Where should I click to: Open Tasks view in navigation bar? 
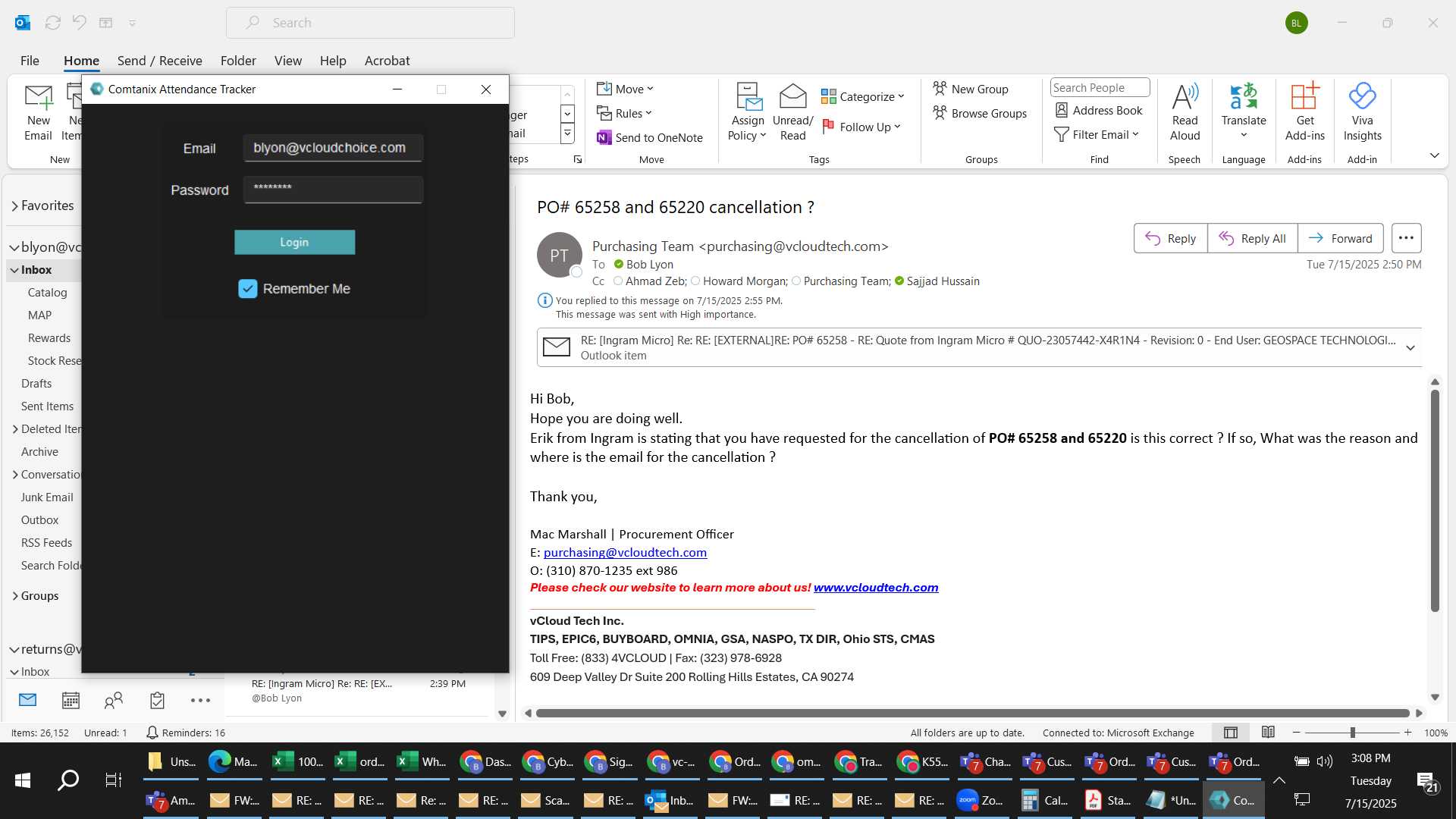tap(157, 700)
